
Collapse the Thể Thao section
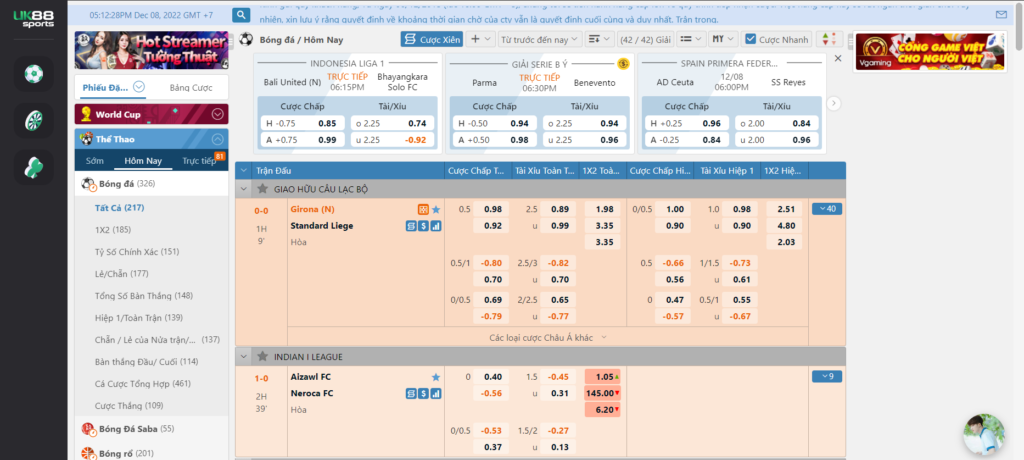coord(217,140)
